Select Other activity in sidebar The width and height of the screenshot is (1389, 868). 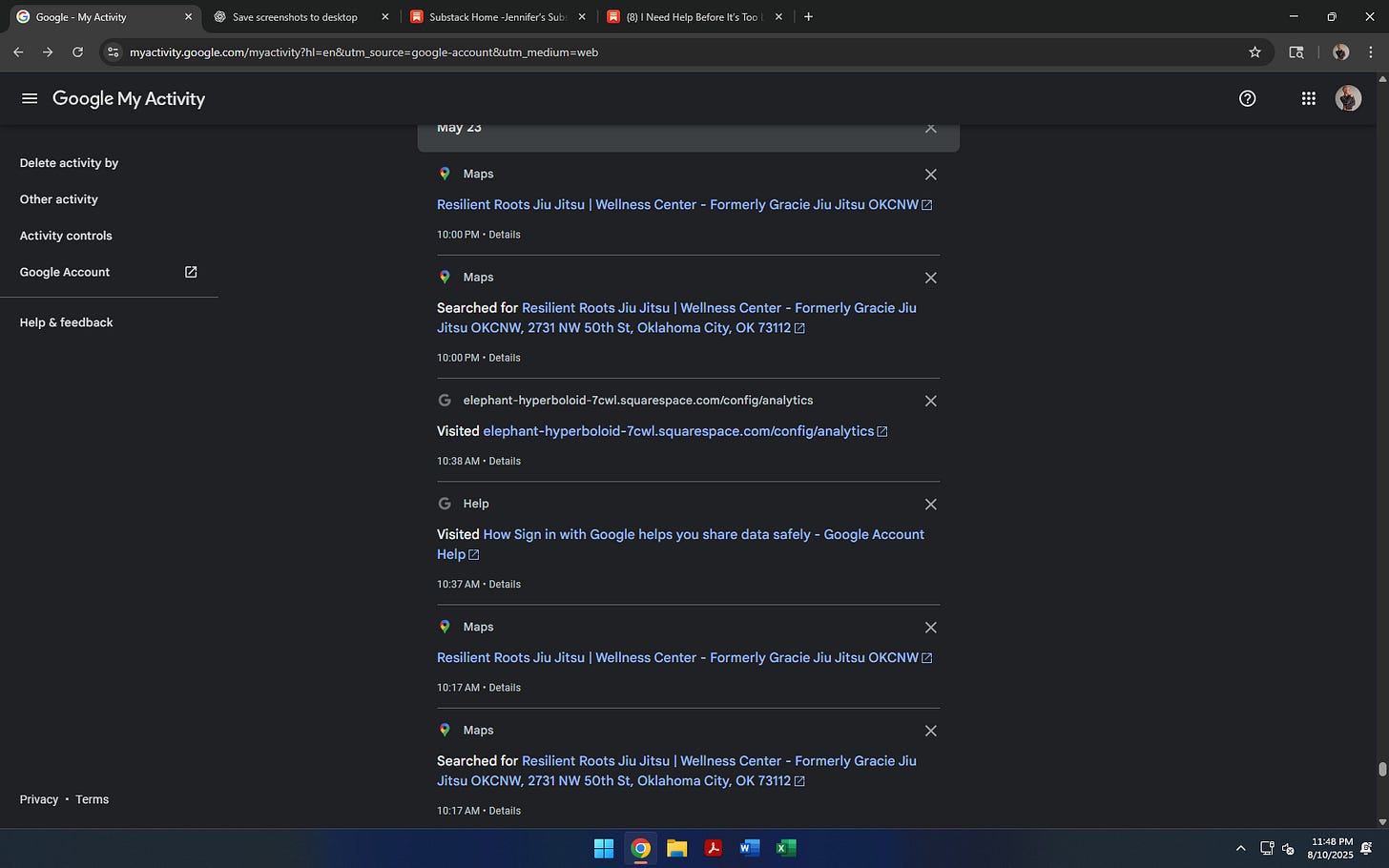point(59,199)
